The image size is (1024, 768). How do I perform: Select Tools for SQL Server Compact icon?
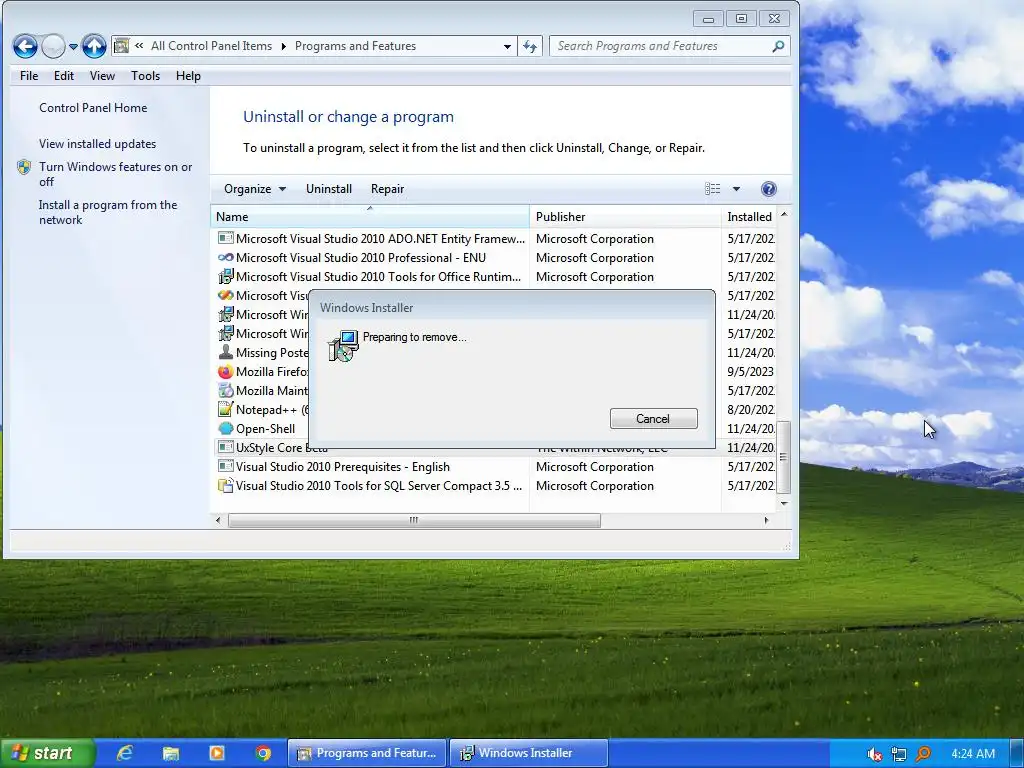click(x=225, y=485)
